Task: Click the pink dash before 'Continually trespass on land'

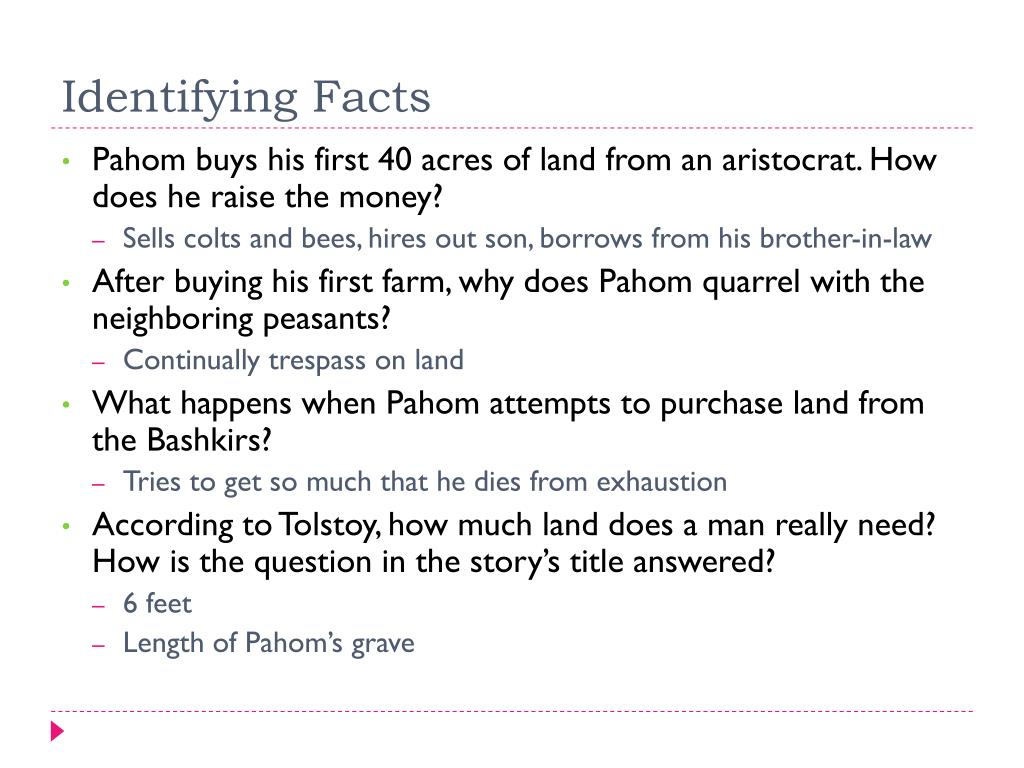Action: [99, 361]
